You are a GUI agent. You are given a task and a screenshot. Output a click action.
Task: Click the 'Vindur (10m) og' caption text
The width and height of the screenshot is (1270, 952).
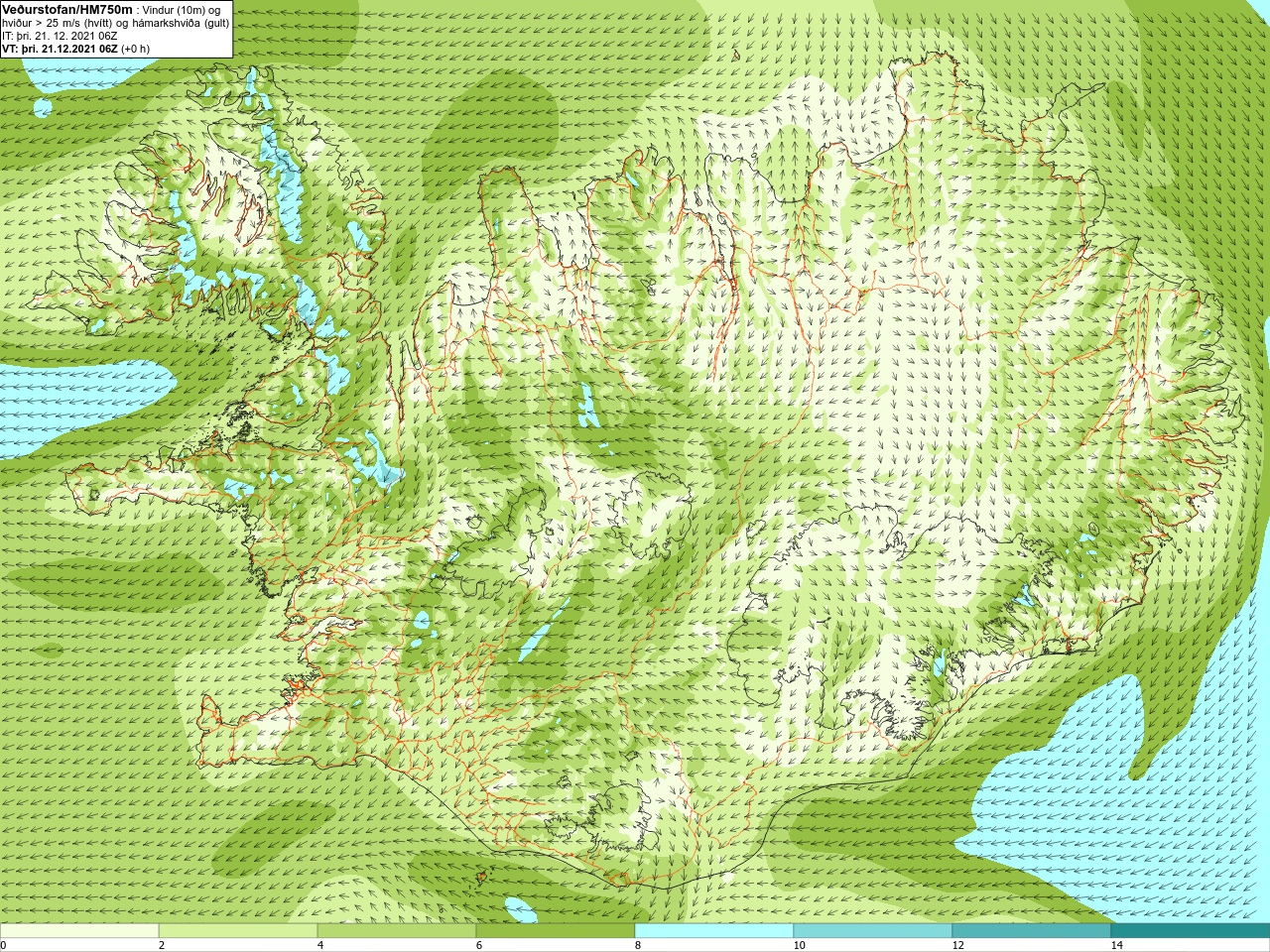click(x=182, y=11)
